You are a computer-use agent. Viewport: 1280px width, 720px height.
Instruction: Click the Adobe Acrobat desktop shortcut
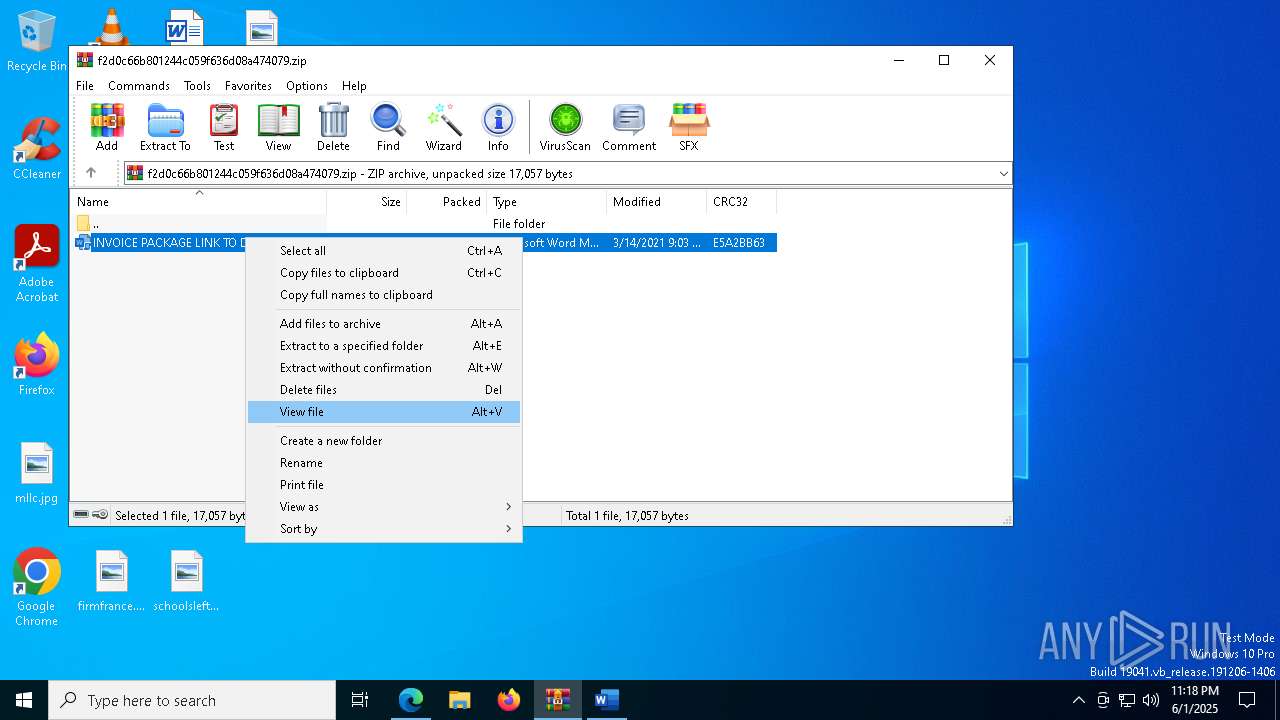click(37, 264)
